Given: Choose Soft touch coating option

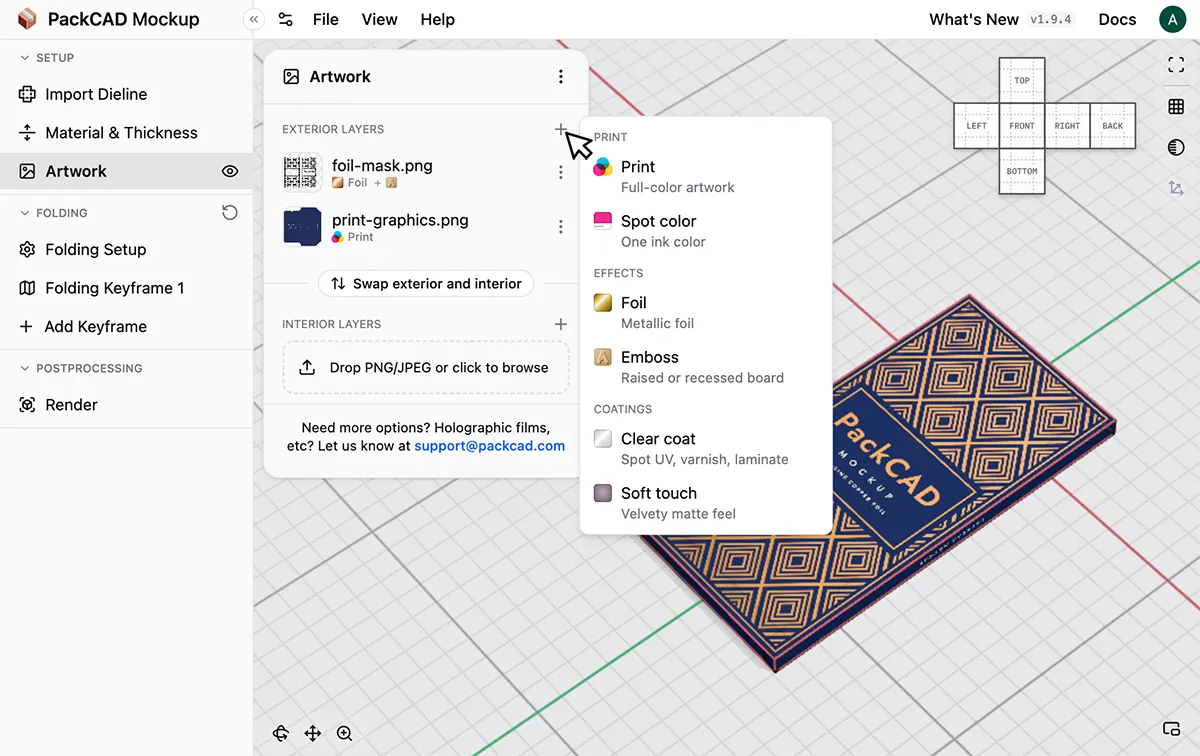Looking at the screenshot, I should (706, 502).
